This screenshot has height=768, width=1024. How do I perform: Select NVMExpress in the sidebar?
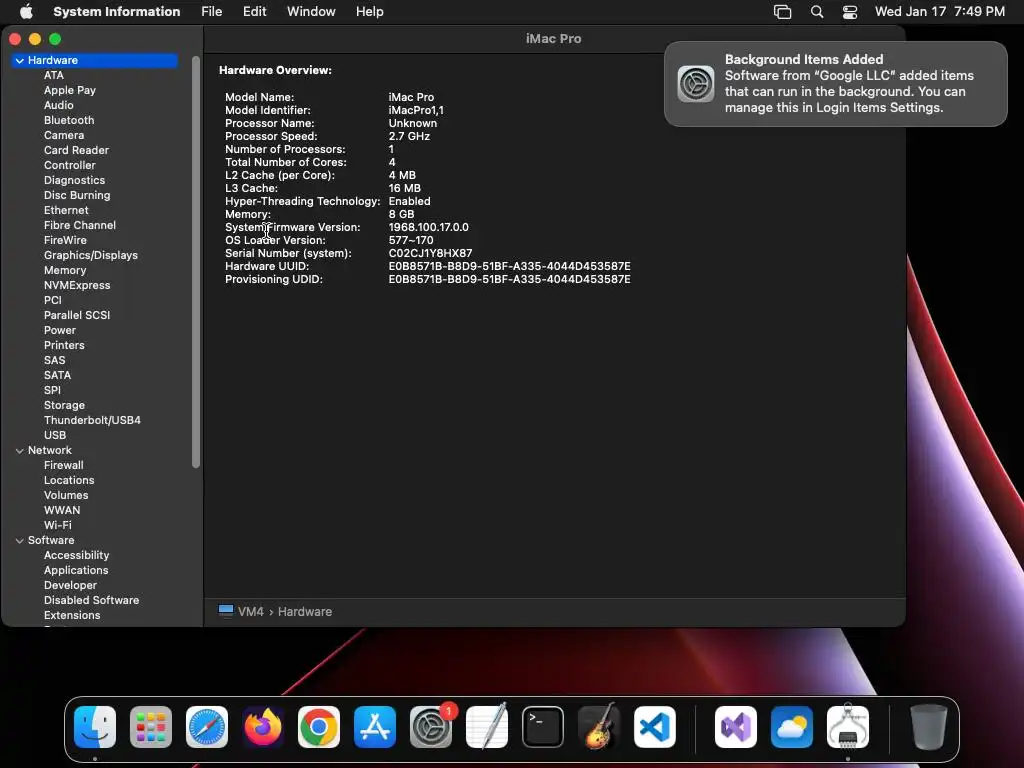[x=77, y=285]
